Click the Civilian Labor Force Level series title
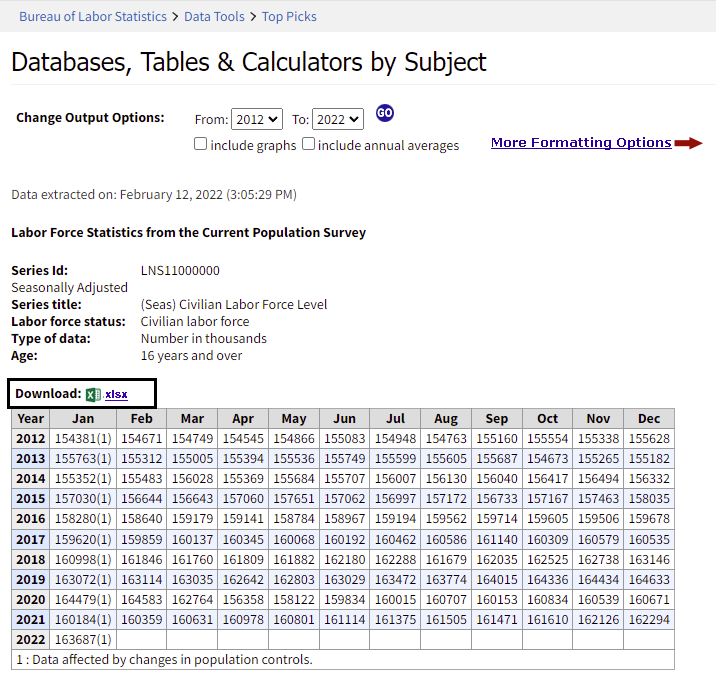The image size is (716, 681). tap(234, 305)
